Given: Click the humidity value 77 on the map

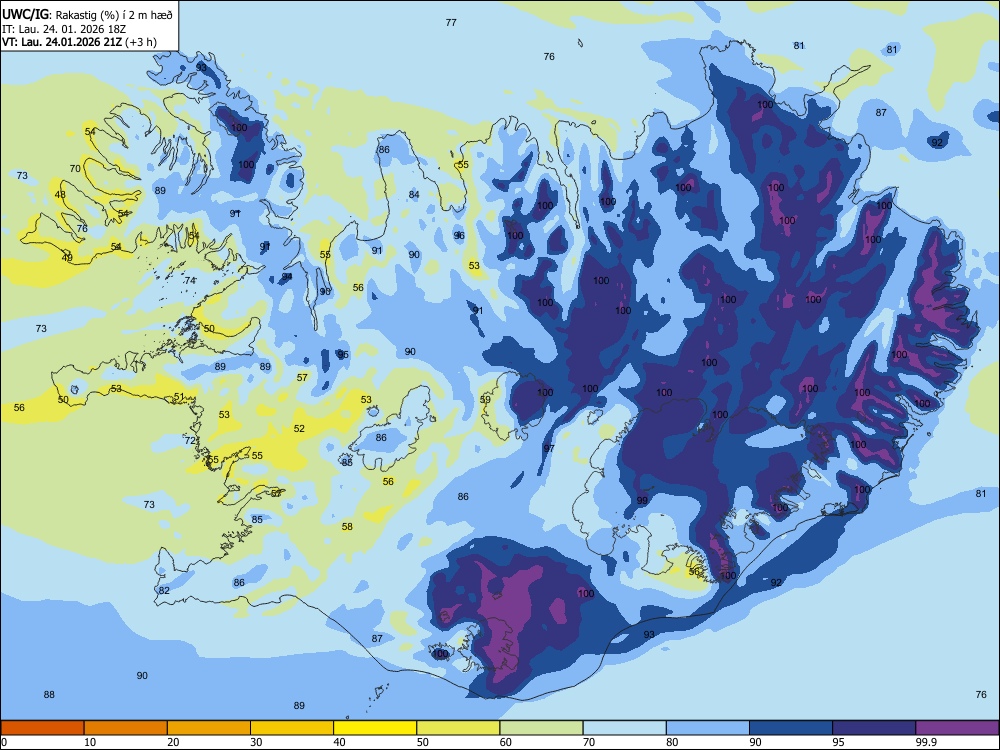Looking at the screenshot, I should pos(451,22).
